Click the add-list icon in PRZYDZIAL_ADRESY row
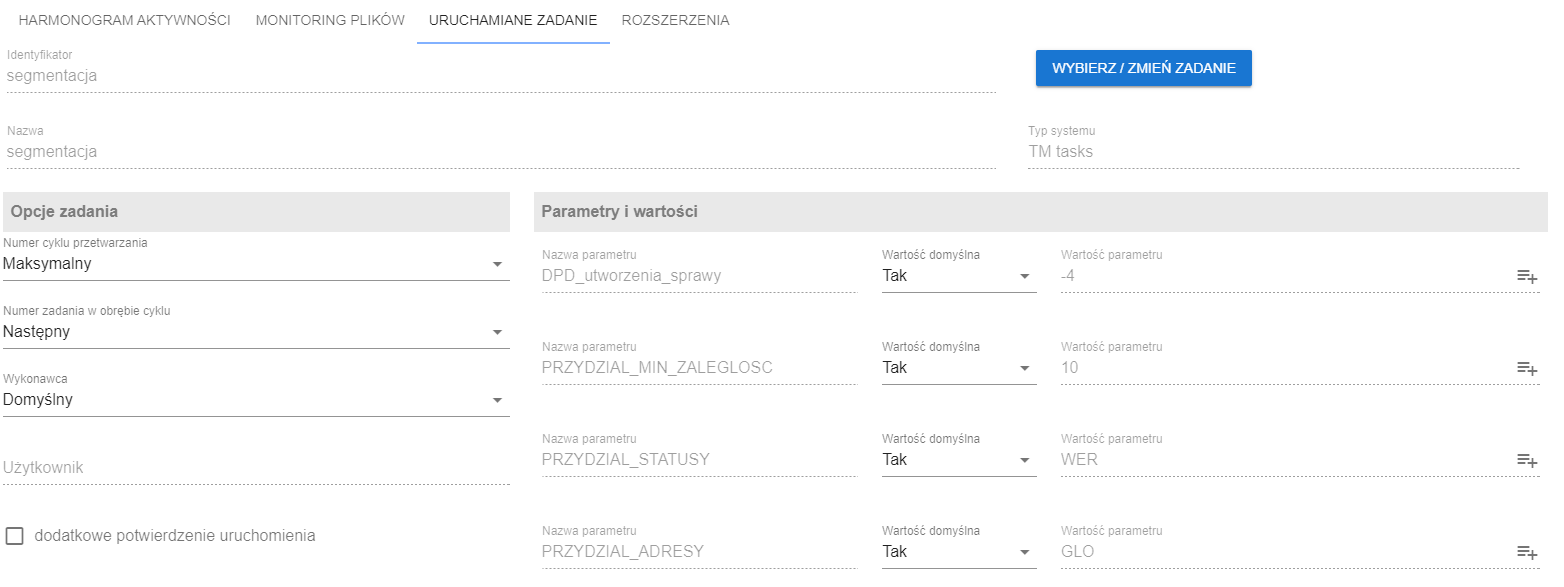 pos(1527,552)
